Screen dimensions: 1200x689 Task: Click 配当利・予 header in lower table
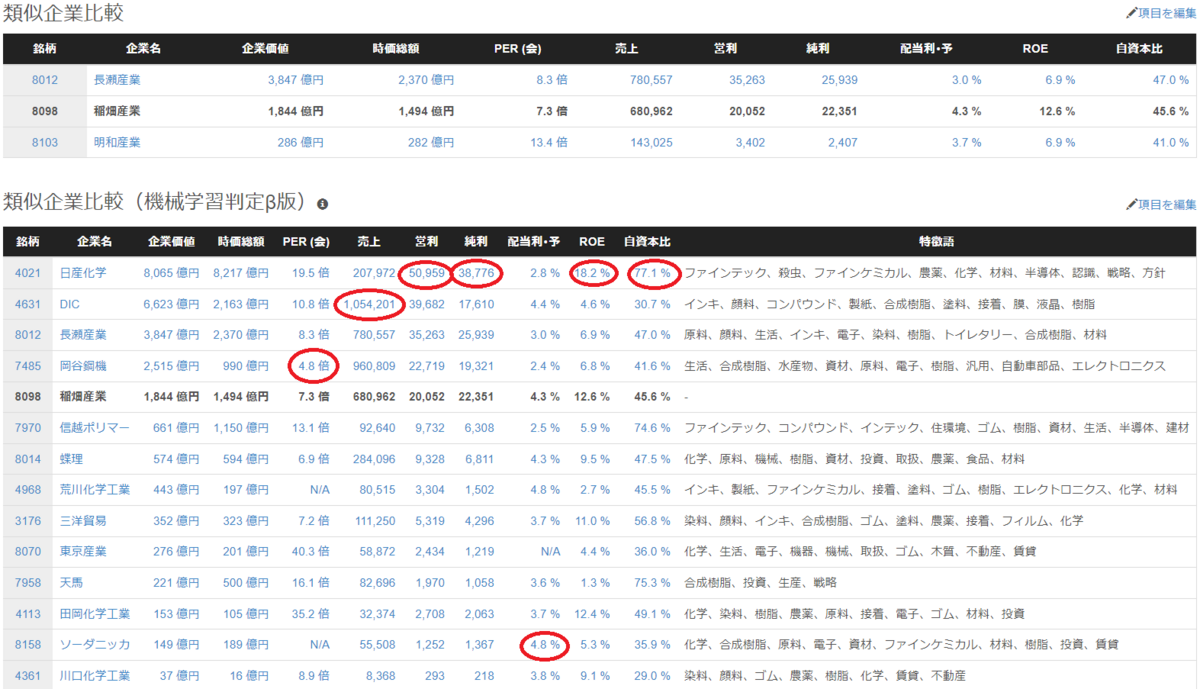coord(534,241)
